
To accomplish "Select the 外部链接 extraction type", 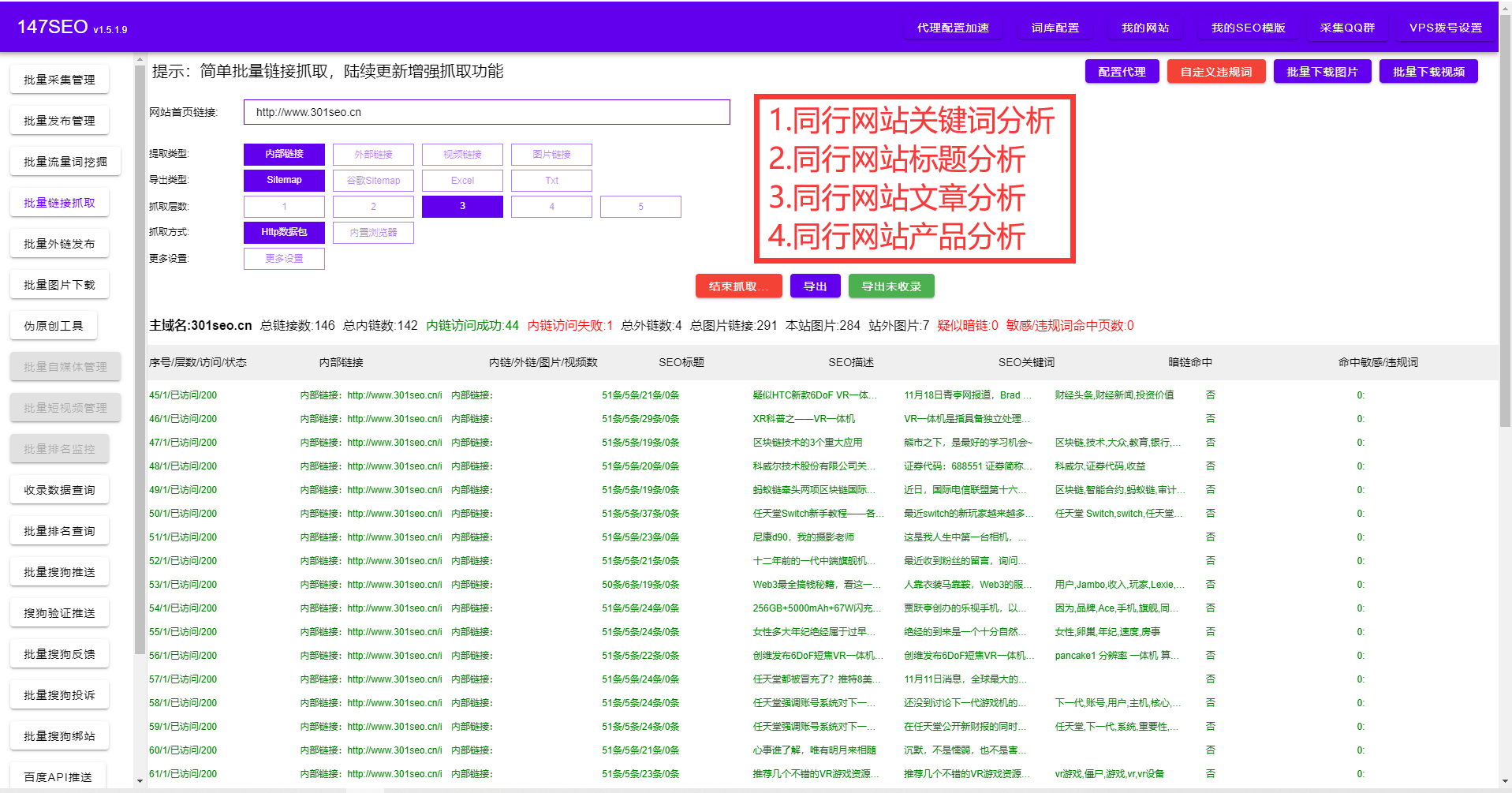I will pyautogui.click(x=373, y=154).
